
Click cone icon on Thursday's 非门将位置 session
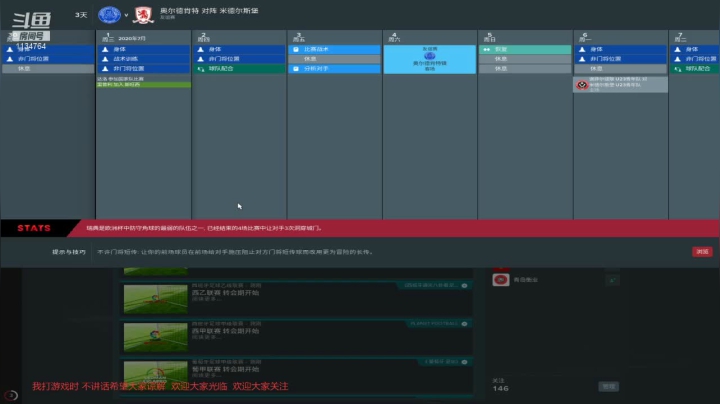[201, 59]
